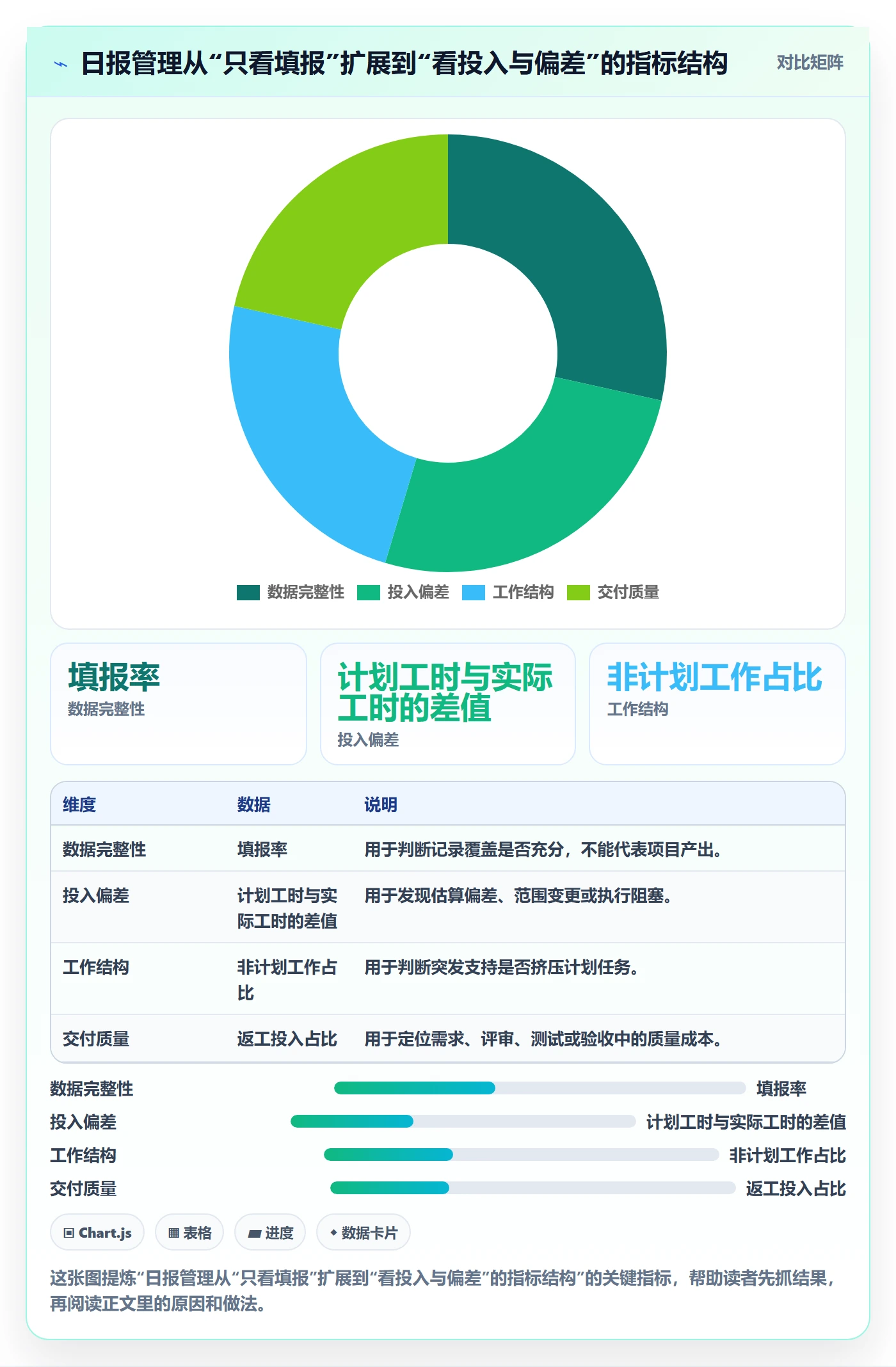Click the diamond icon in 数据卡片 chip
Image resolution: width=896 pixels, height=1367 pixels.
click(x=333, y=1233)
